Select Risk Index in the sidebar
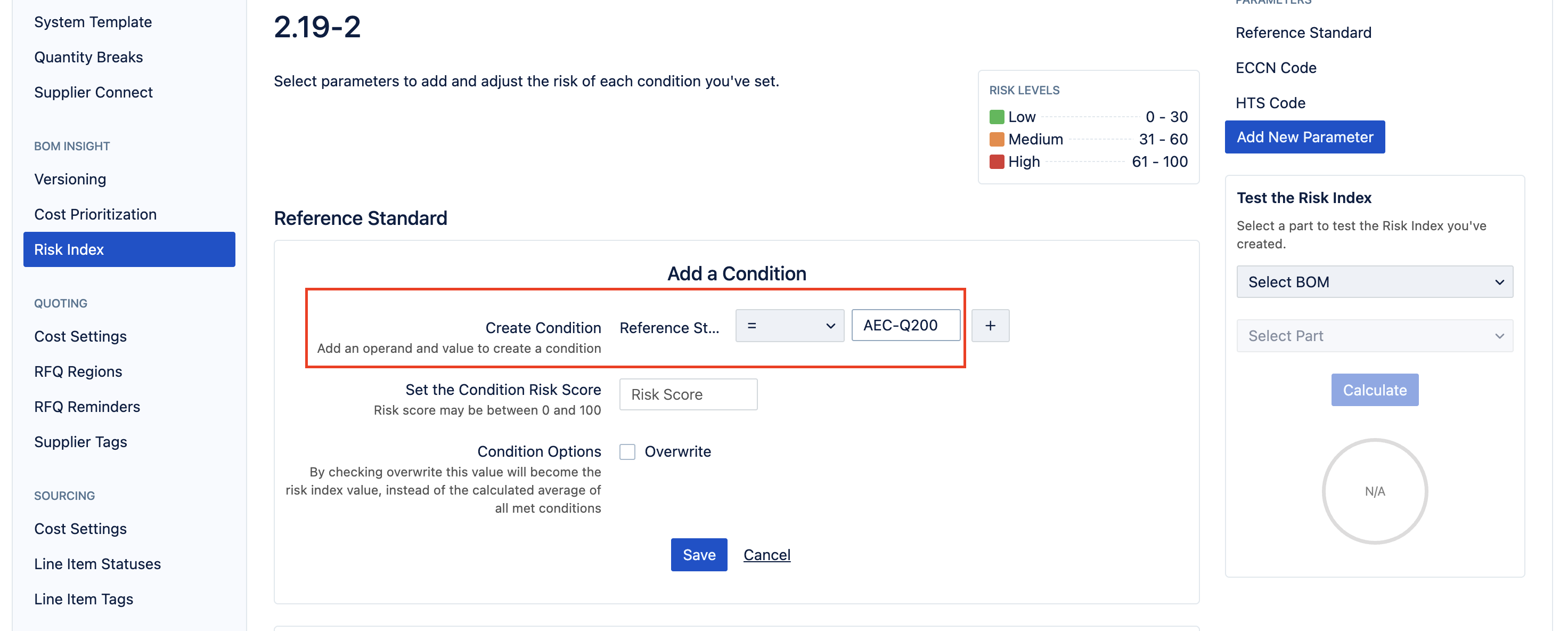1568x631 pixels. (129, 249)
